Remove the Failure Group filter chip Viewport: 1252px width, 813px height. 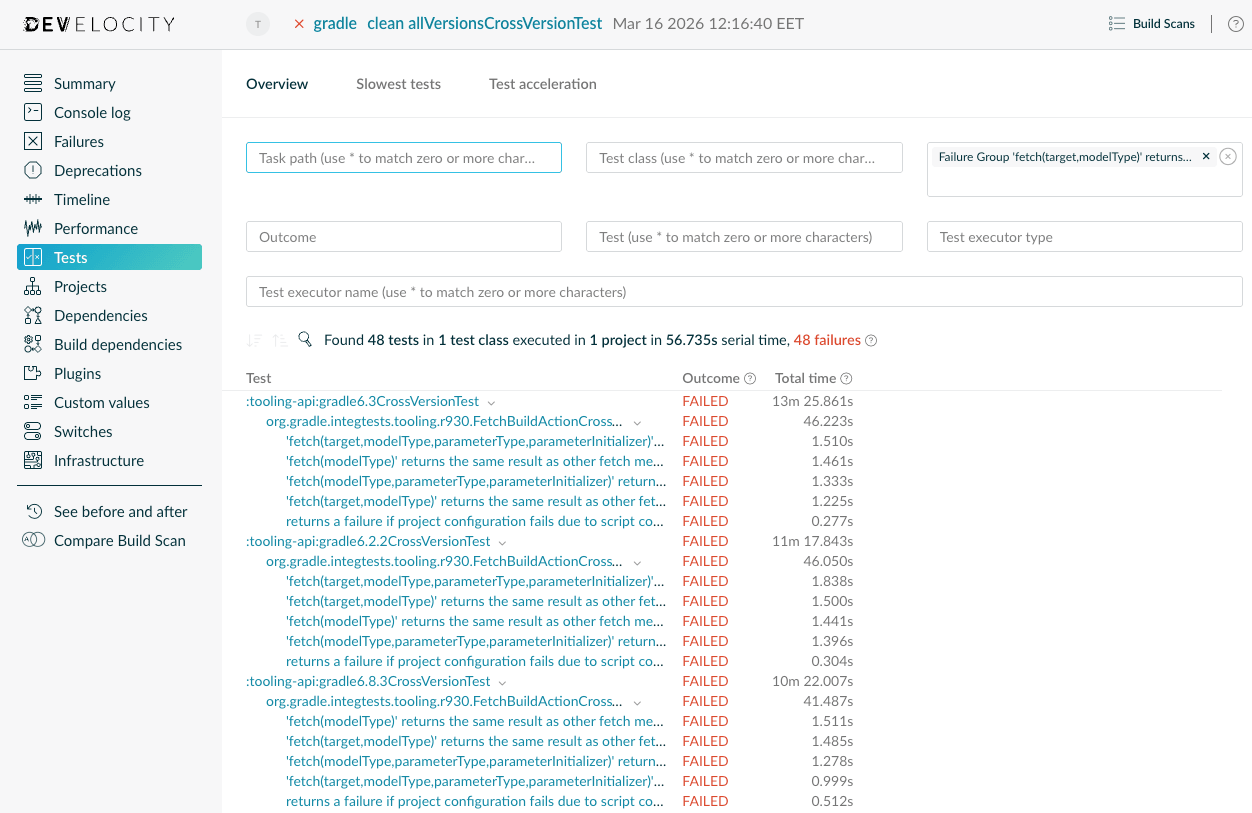click(1206, 156)
